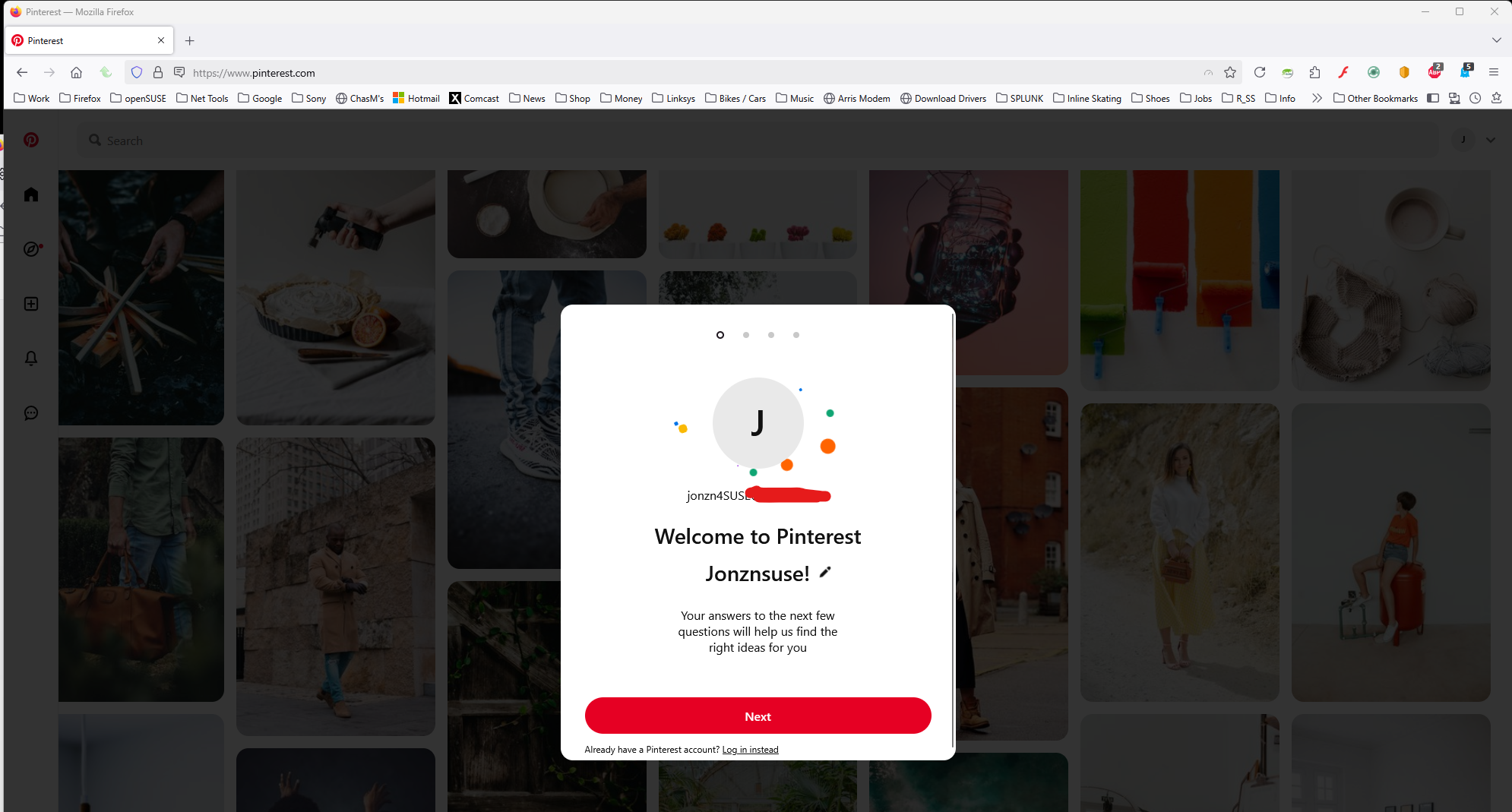
Task: Open the list all tabs dropdown
Action: coord(1497,40)
